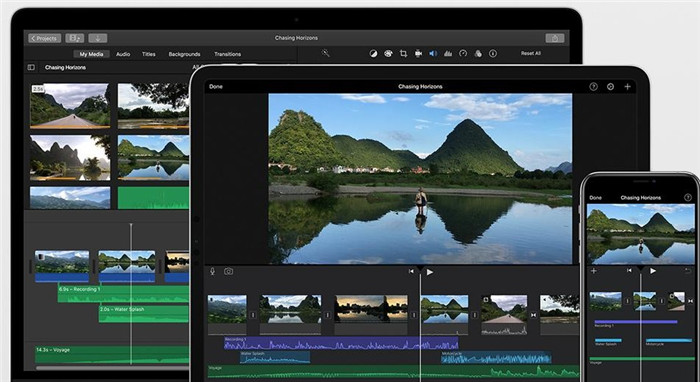The height and width of the screenshot is (382, 700).
Task: Select the cropping tool
Action: (403, 54)
